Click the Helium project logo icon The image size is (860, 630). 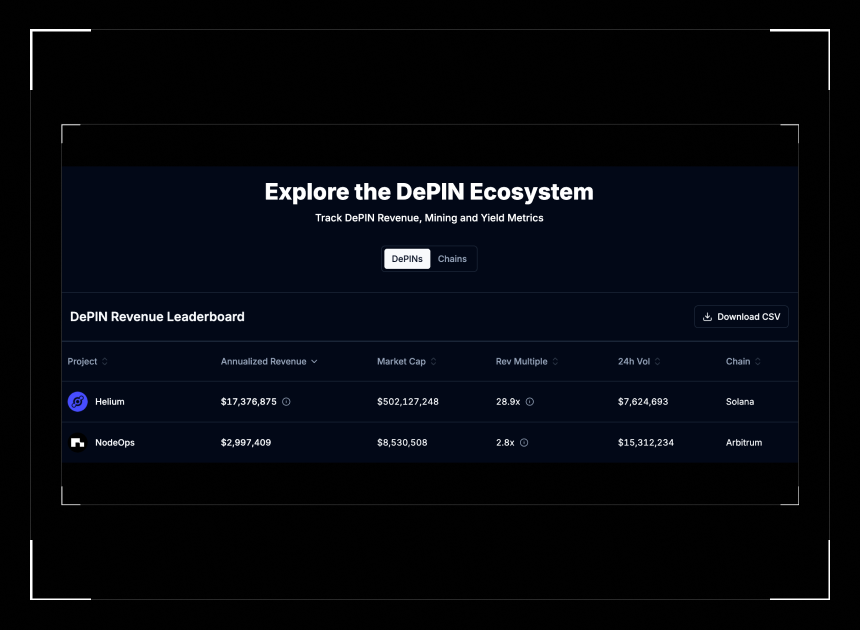coord(78,402)
